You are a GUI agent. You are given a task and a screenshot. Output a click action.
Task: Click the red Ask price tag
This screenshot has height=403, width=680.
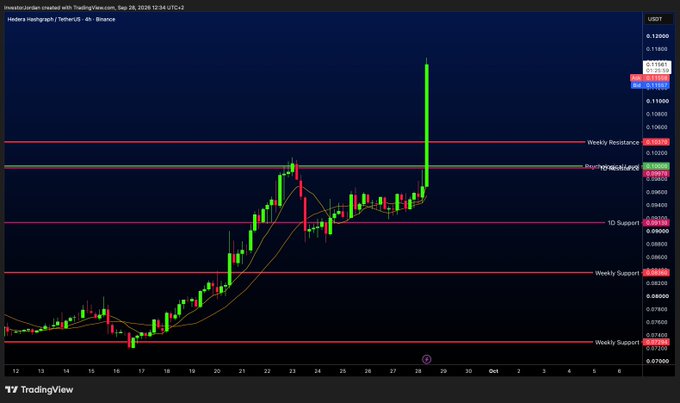pos(650,78)
